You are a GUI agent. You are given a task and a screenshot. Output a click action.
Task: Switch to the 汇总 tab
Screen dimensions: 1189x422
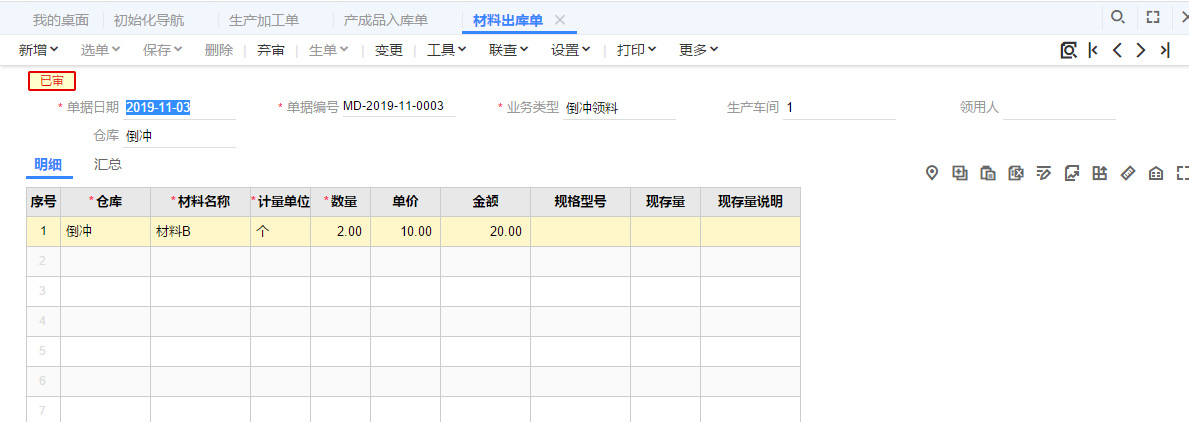[x=108, y=164]
